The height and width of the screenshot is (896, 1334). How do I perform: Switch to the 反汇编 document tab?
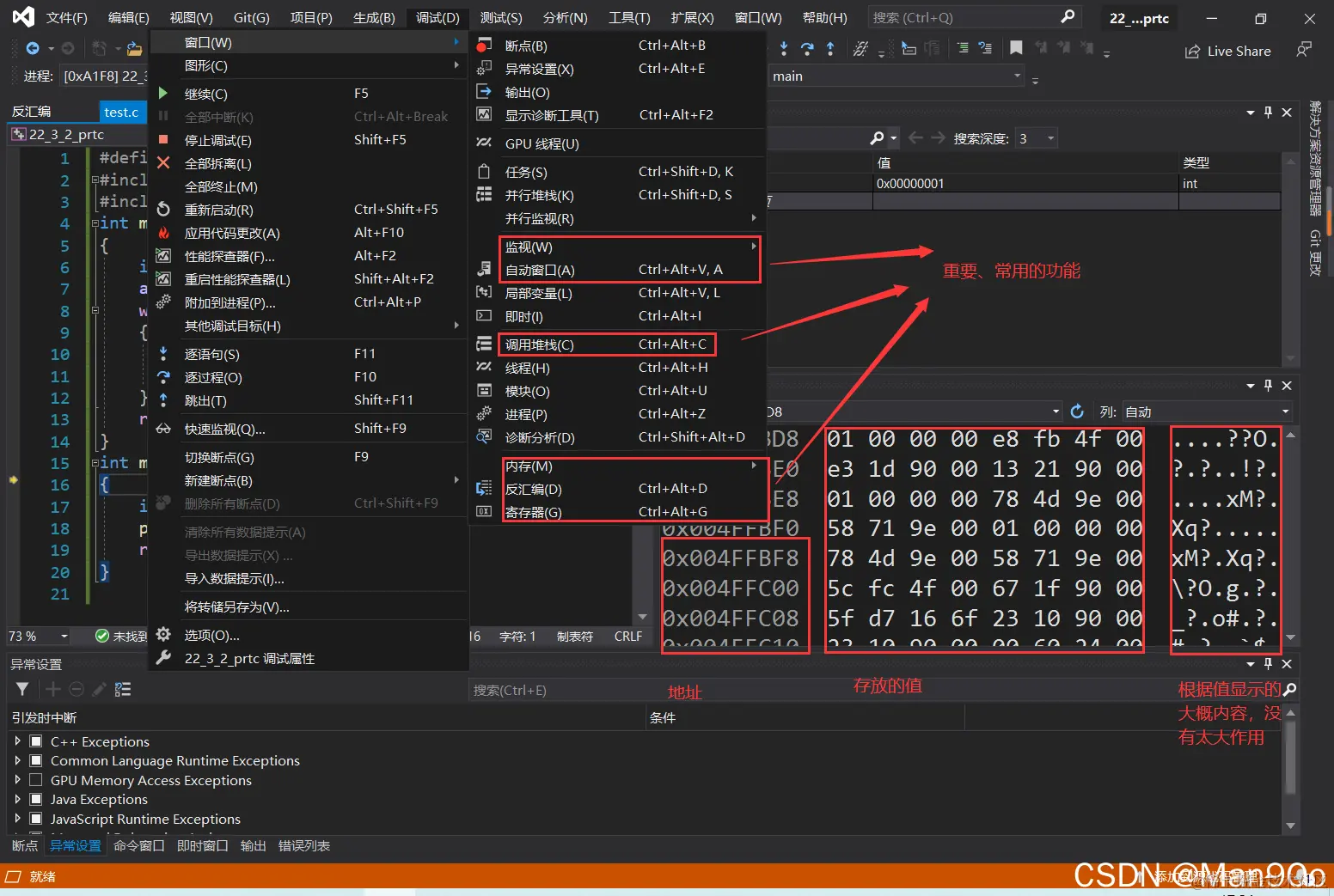32,112
